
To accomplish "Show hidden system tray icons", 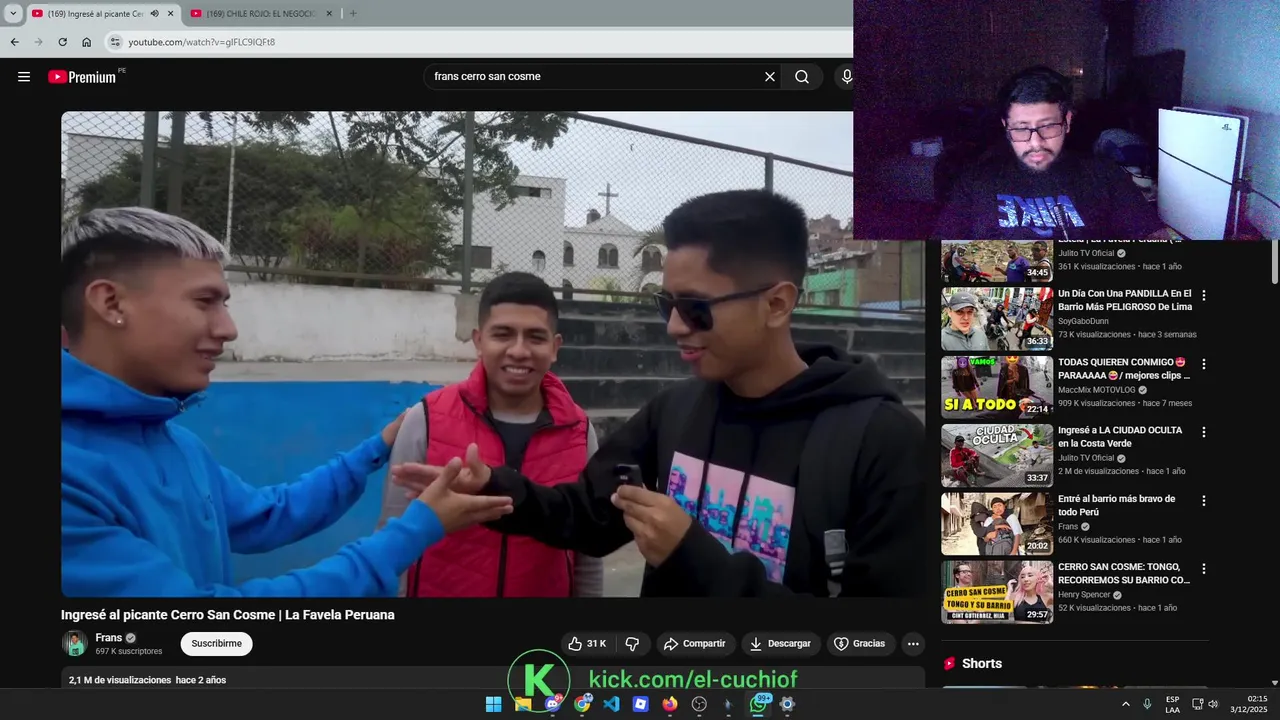I will [x=1125, y=704].
